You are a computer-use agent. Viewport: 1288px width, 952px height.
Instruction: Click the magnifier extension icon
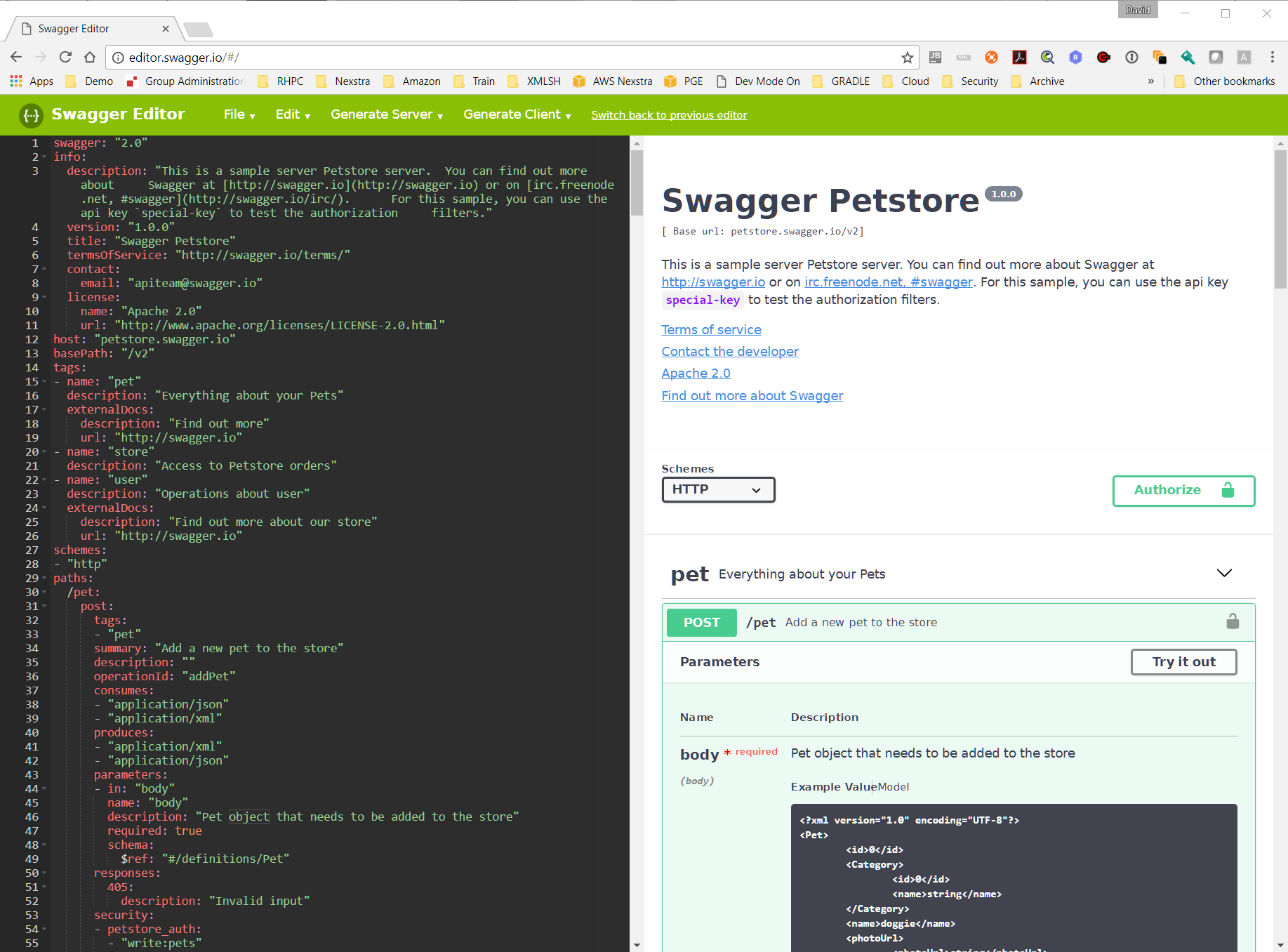point(1047,57)
